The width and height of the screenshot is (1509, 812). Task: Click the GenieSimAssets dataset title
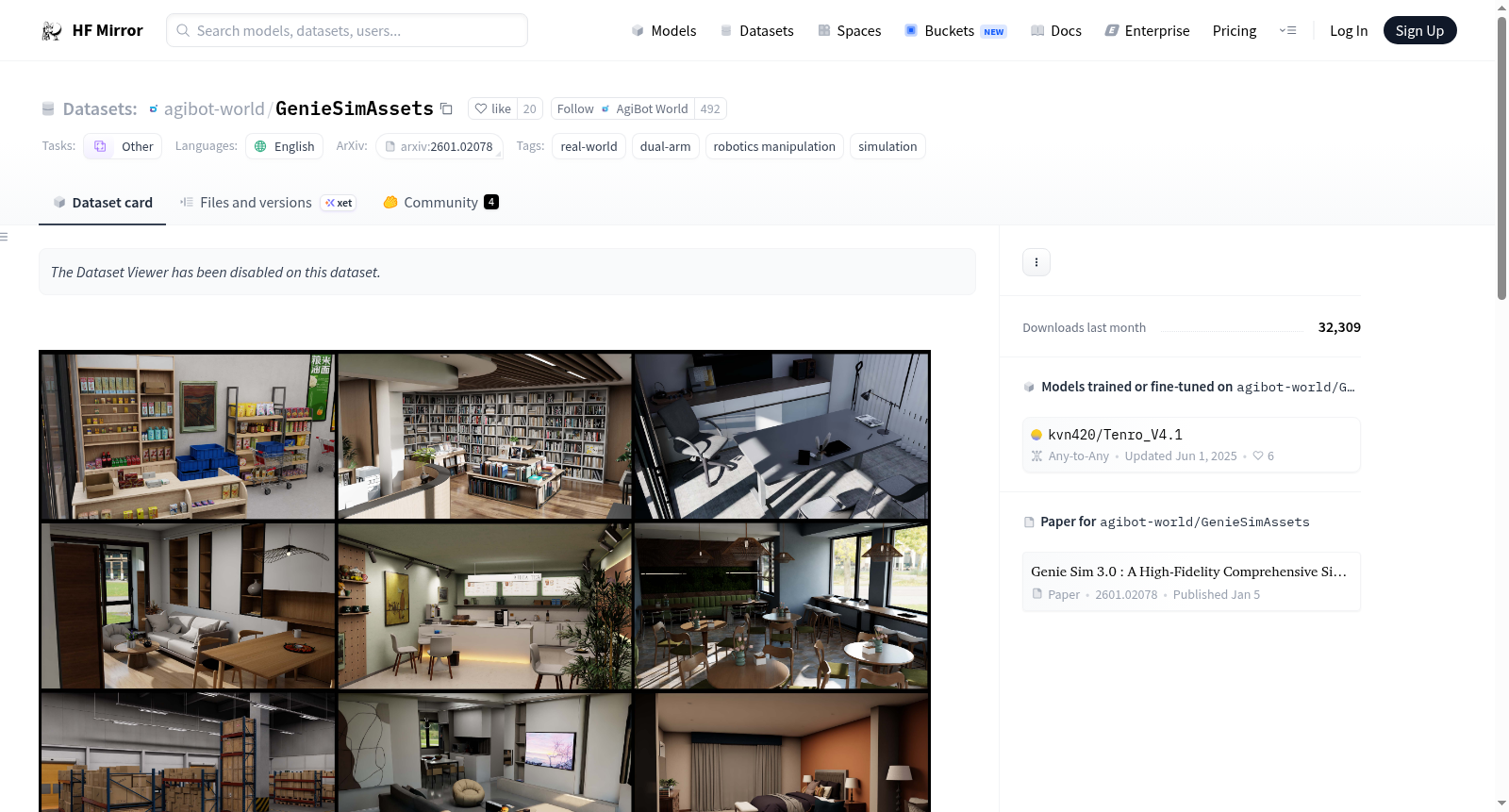point(355,109)
